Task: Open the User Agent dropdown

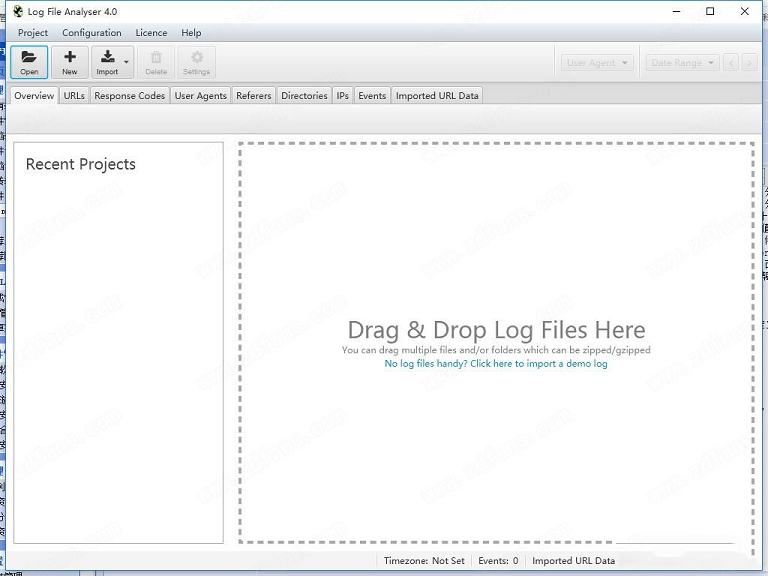Action: coord(597,63)
